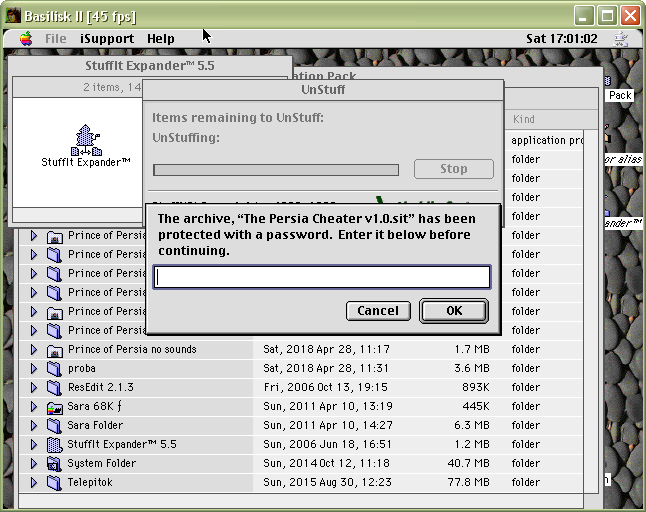646x512 pixels.
Task: Click the '40.7 MB' size of System Folder
Action: click(468, 463)
